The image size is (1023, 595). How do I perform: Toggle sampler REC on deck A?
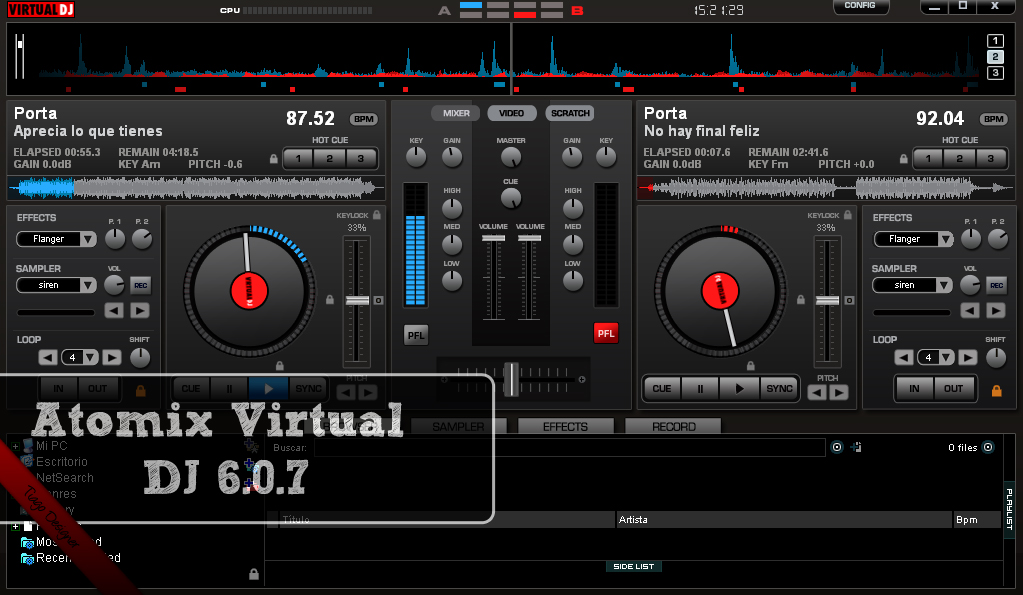tap(140, 285)
